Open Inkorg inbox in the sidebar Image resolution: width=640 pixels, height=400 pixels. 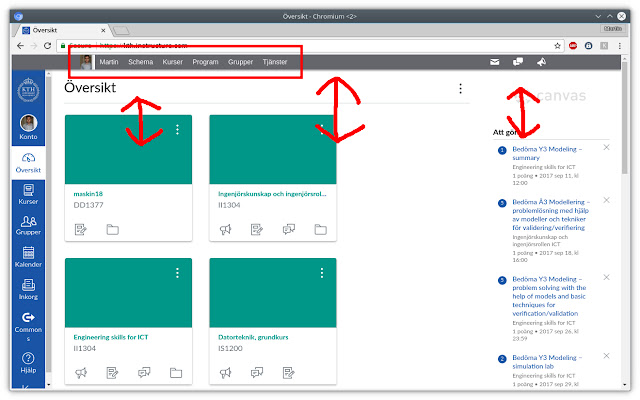pos(28,289)
